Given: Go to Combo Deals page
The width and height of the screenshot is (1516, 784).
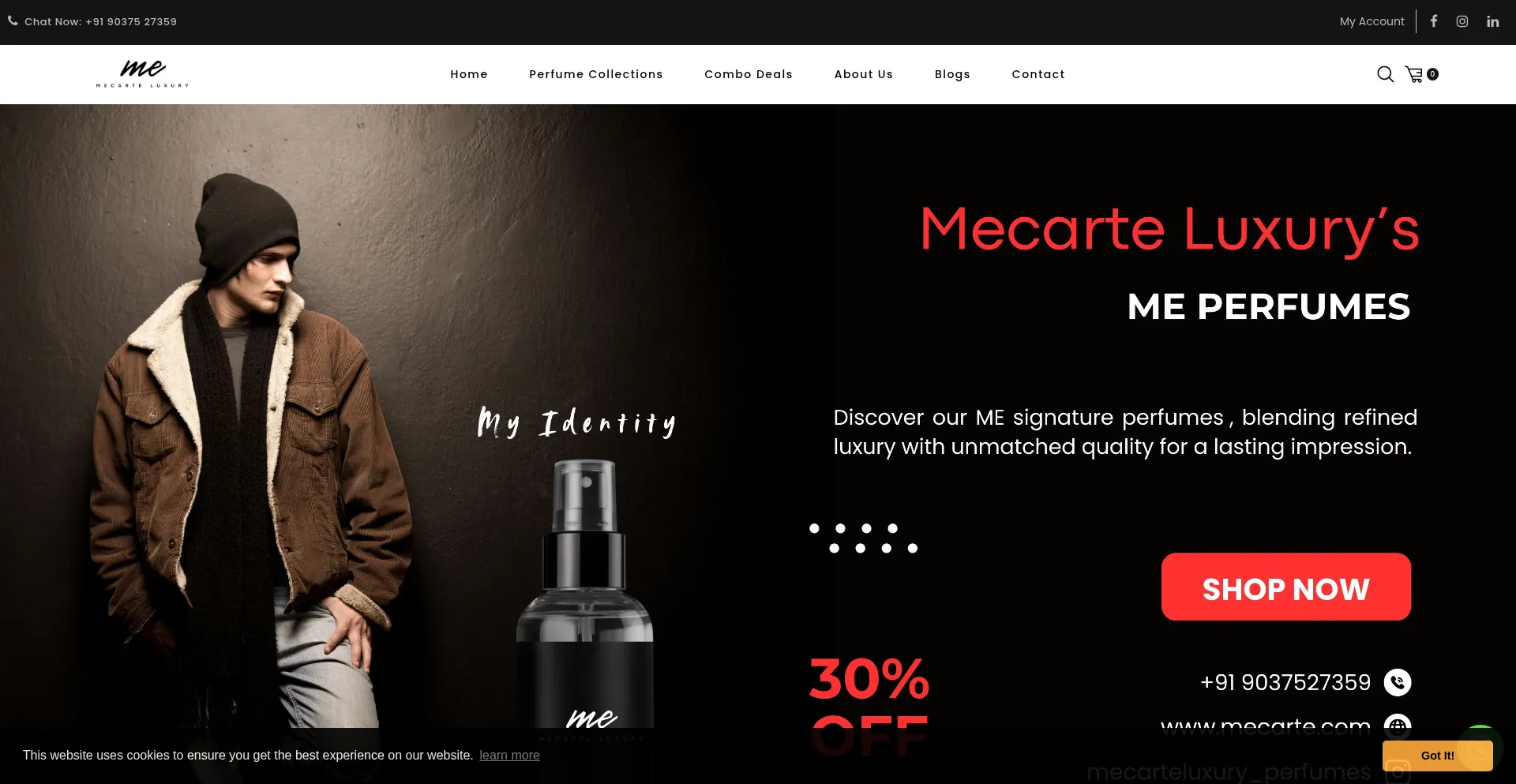Looking at the screenshot, I should pos(749,74).
